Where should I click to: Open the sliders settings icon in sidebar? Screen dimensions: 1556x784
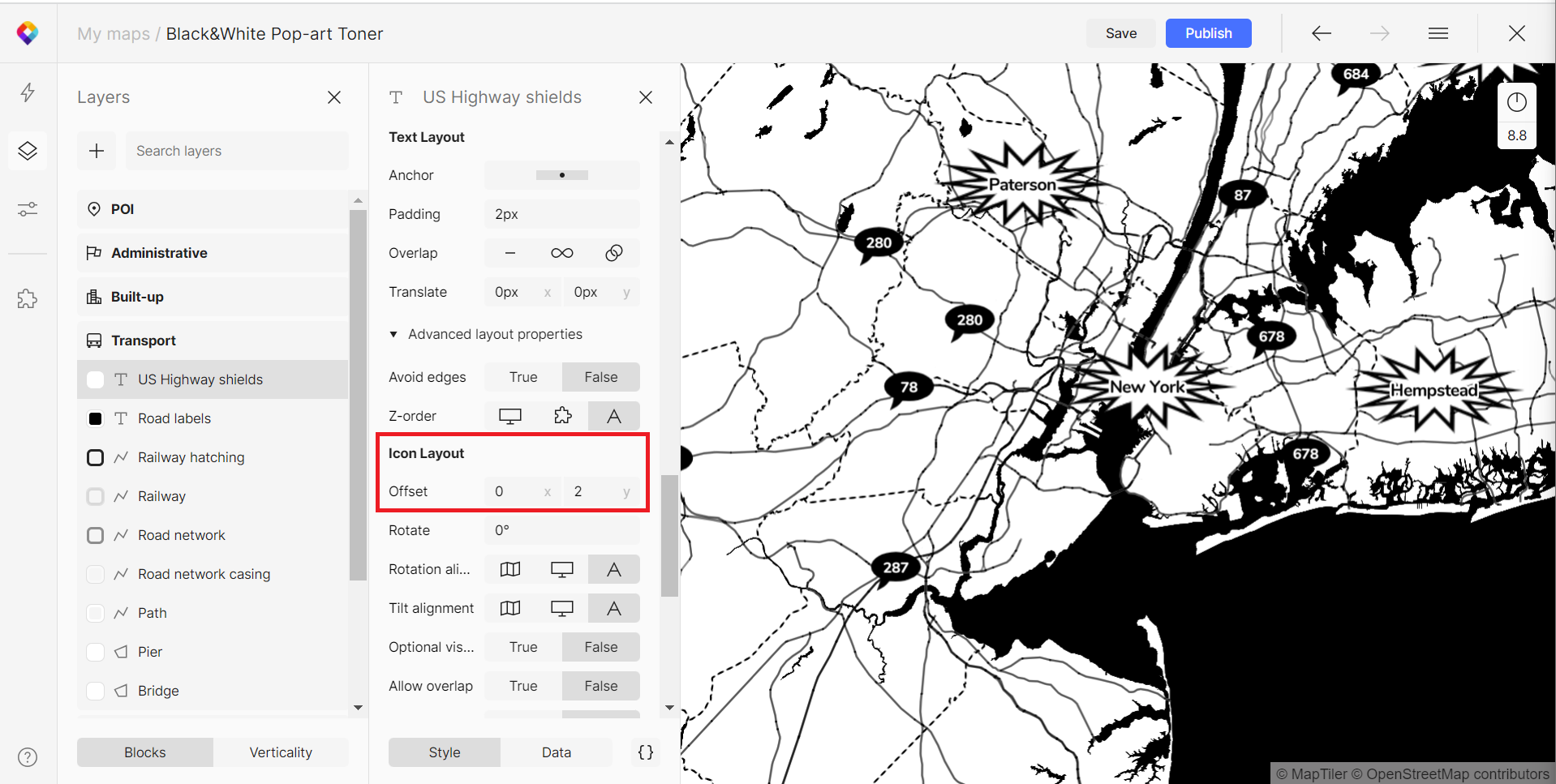[28, 210]
